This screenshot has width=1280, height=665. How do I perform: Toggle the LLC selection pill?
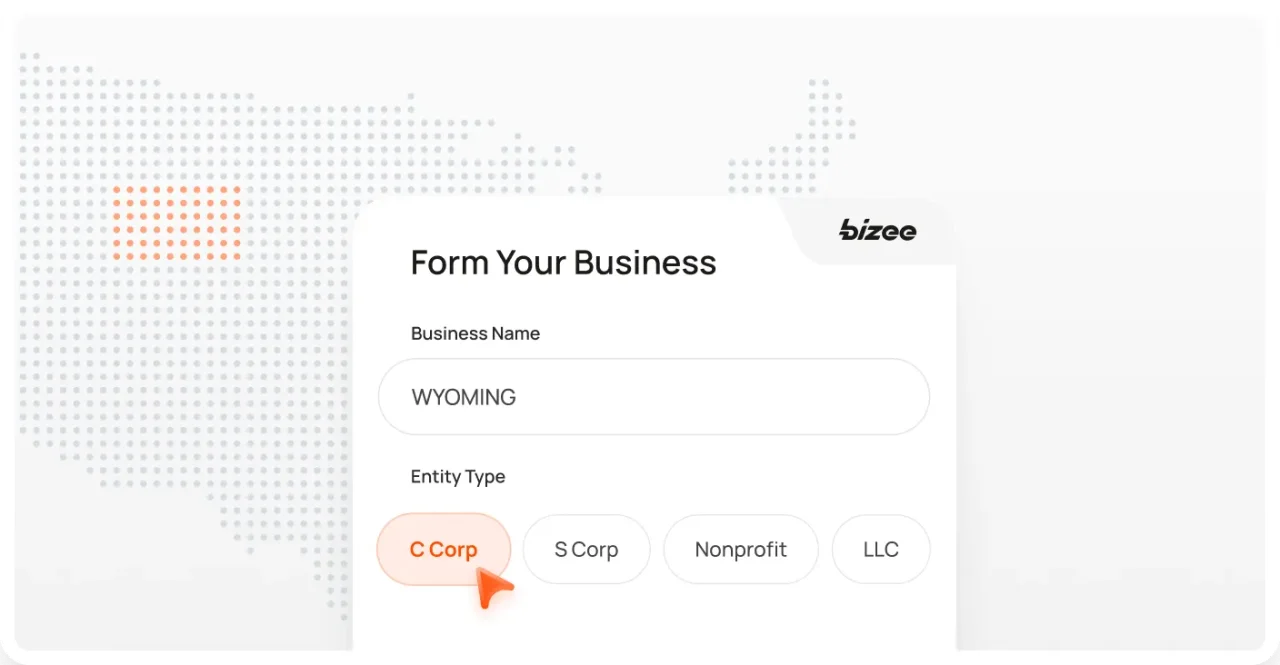pyautogui.click(x=880, y=549)
